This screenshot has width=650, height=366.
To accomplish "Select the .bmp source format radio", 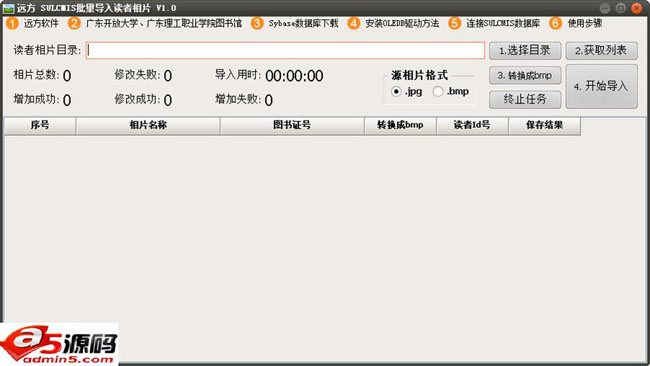I will click(438, 91).
